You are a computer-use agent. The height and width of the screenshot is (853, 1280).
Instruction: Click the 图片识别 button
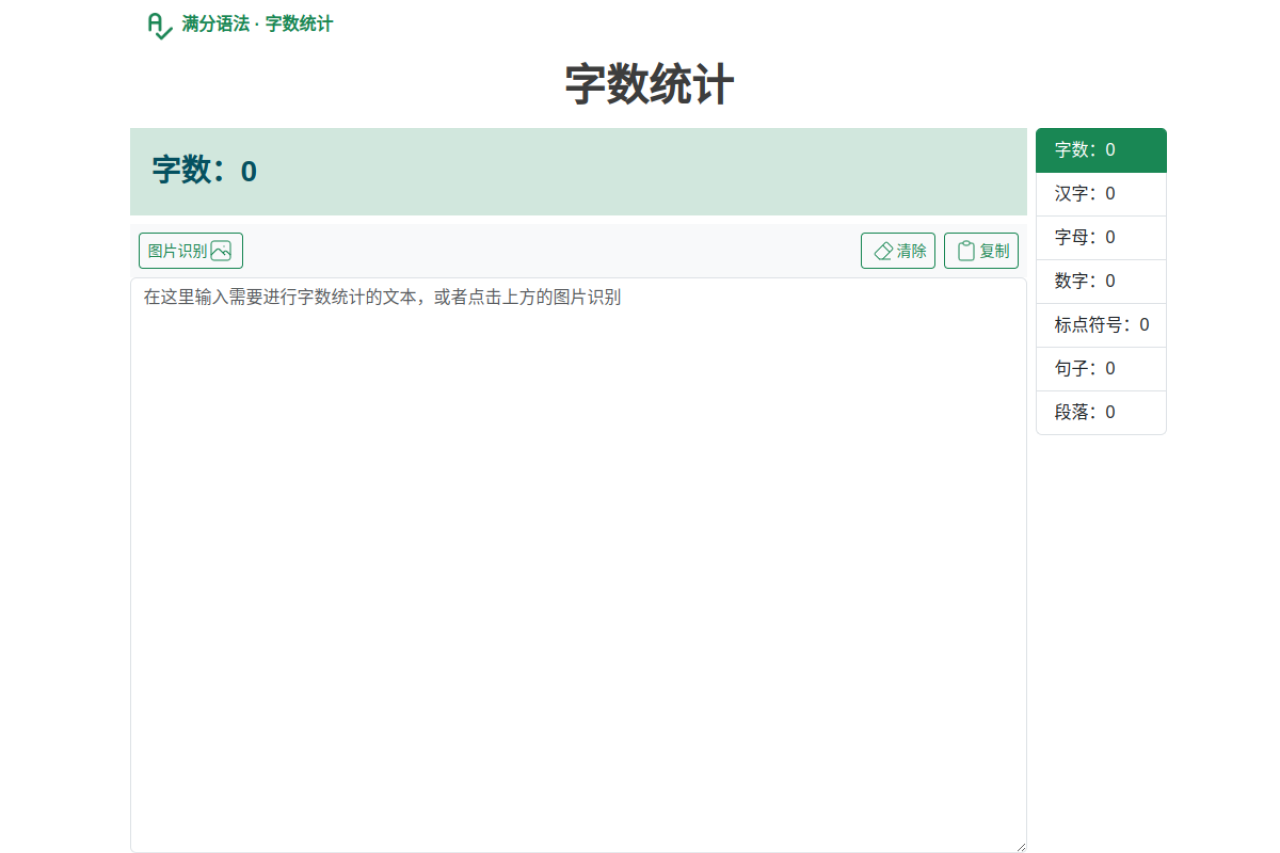[x=191, y=251]
